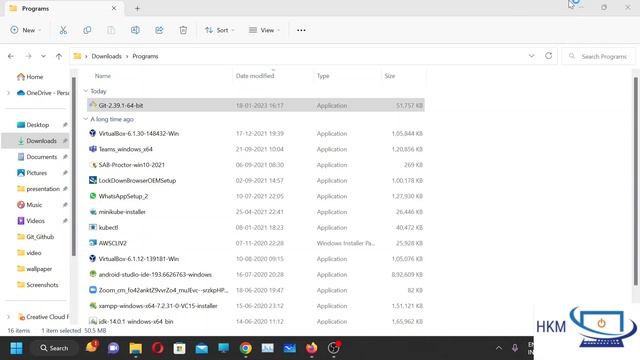
Task: Show hidden system tray icons
Action: pos(499,348)
